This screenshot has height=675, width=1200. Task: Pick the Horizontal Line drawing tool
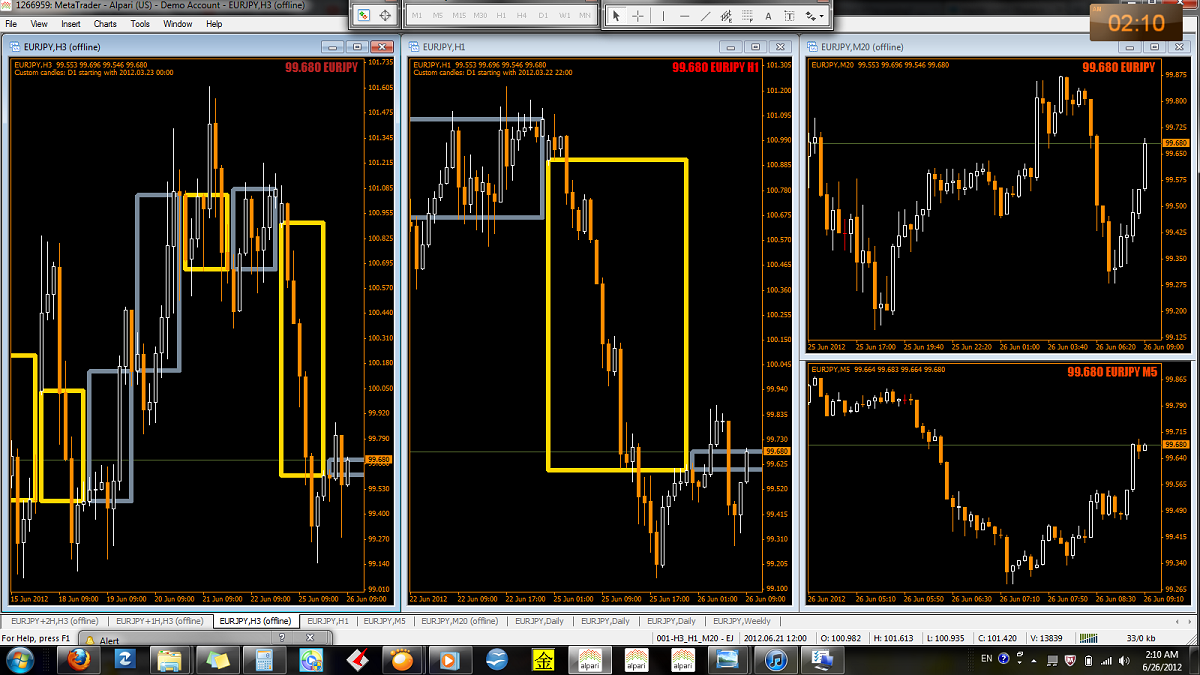[x=685, y=16]
